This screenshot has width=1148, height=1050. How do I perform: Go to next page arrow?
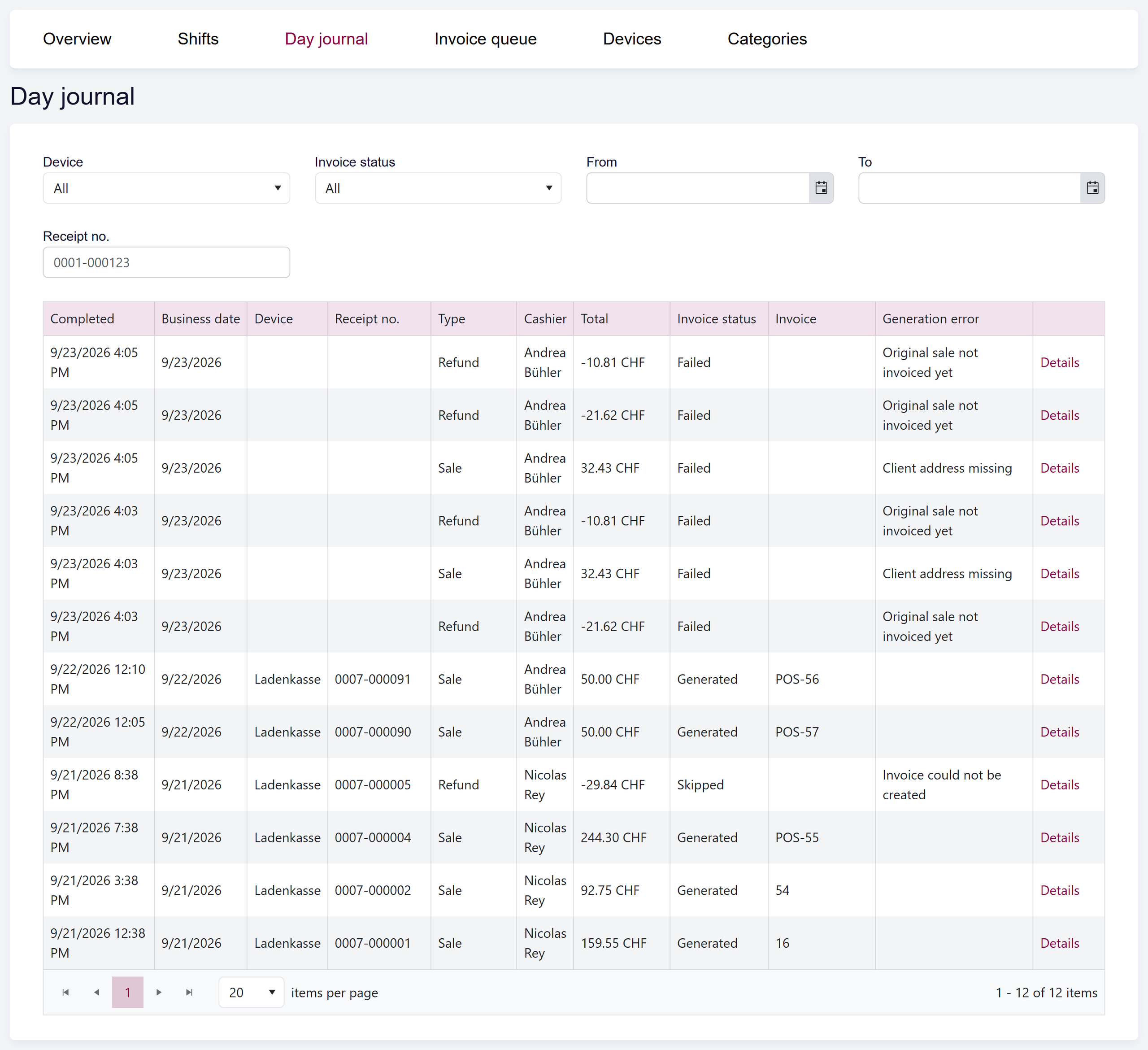point(159,993)
